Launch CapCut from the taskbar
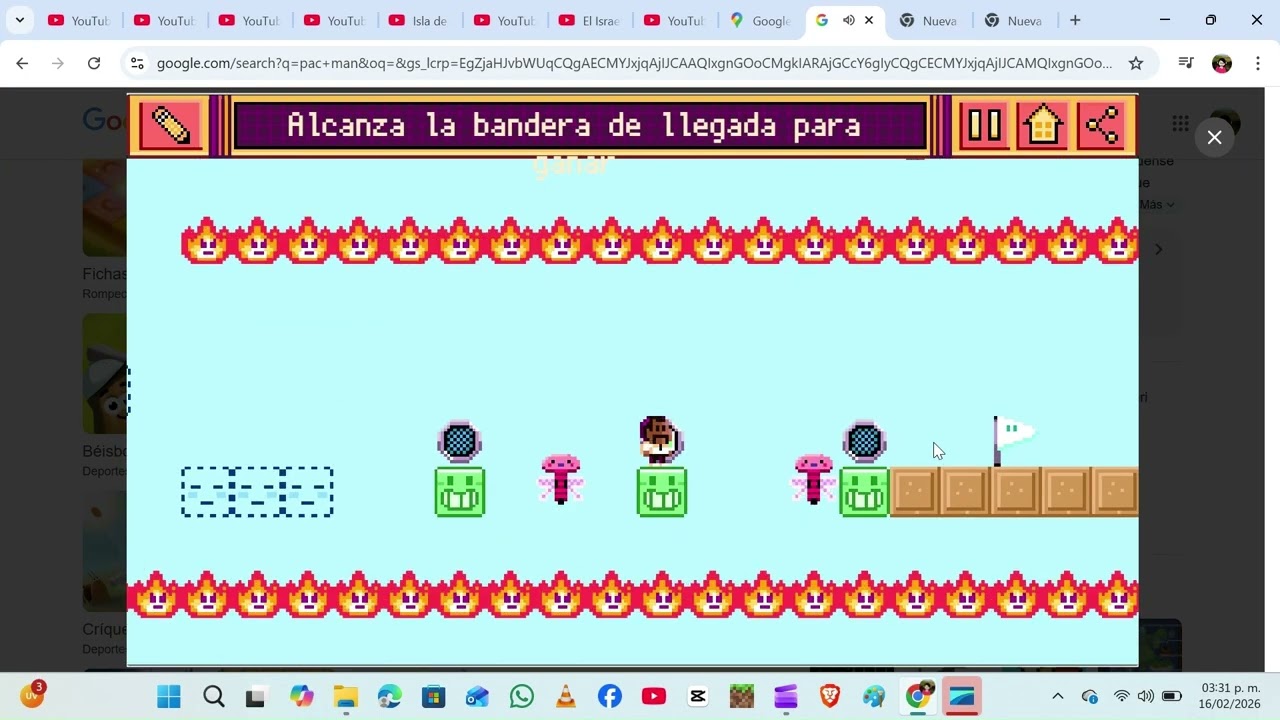This screenshot has width=1280, height=720. (x=698, y=696)
